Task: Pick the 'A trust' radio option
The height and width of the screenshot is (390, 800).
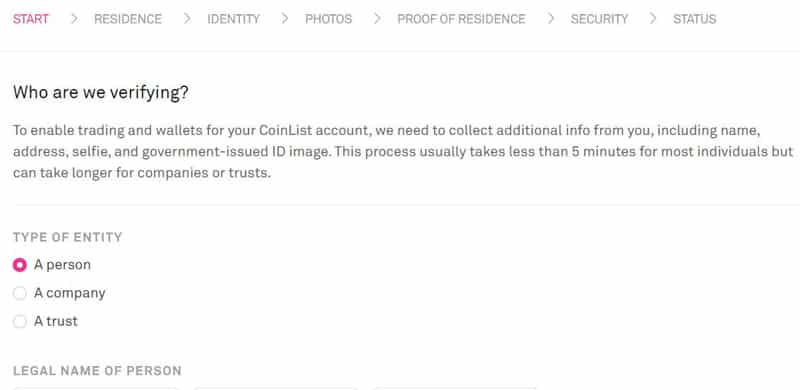Action: (x=19, y=321)
